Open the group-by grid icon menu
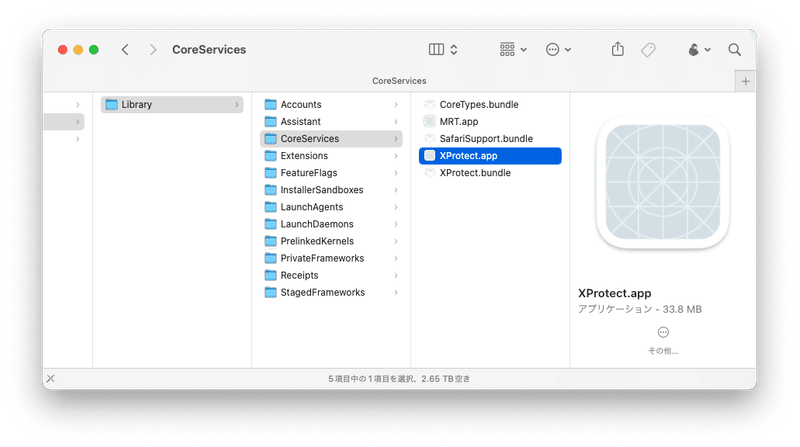 [x=507, y=49]
